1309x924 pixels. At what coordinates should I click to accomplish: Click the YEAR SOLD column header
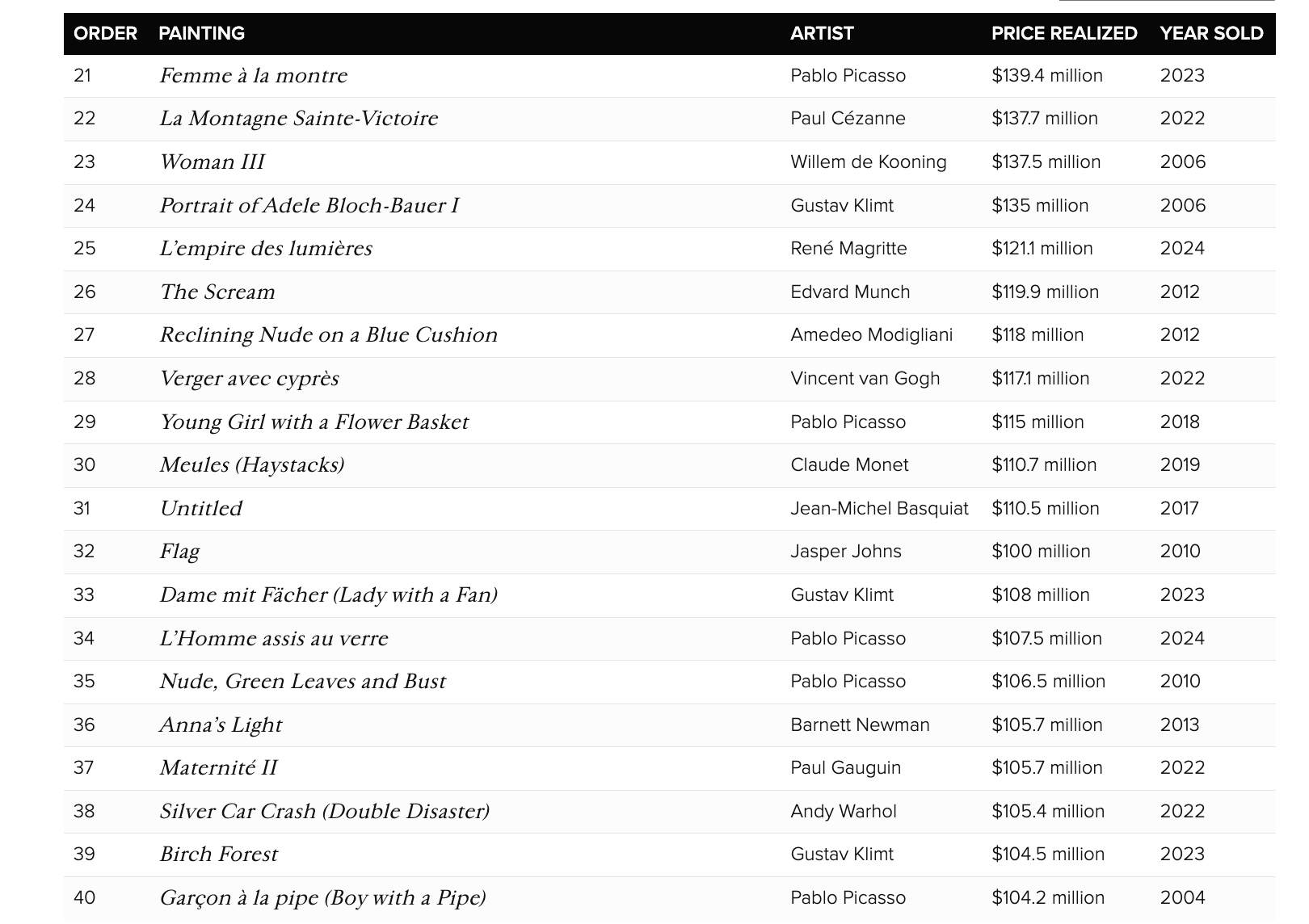[1211, 33]
